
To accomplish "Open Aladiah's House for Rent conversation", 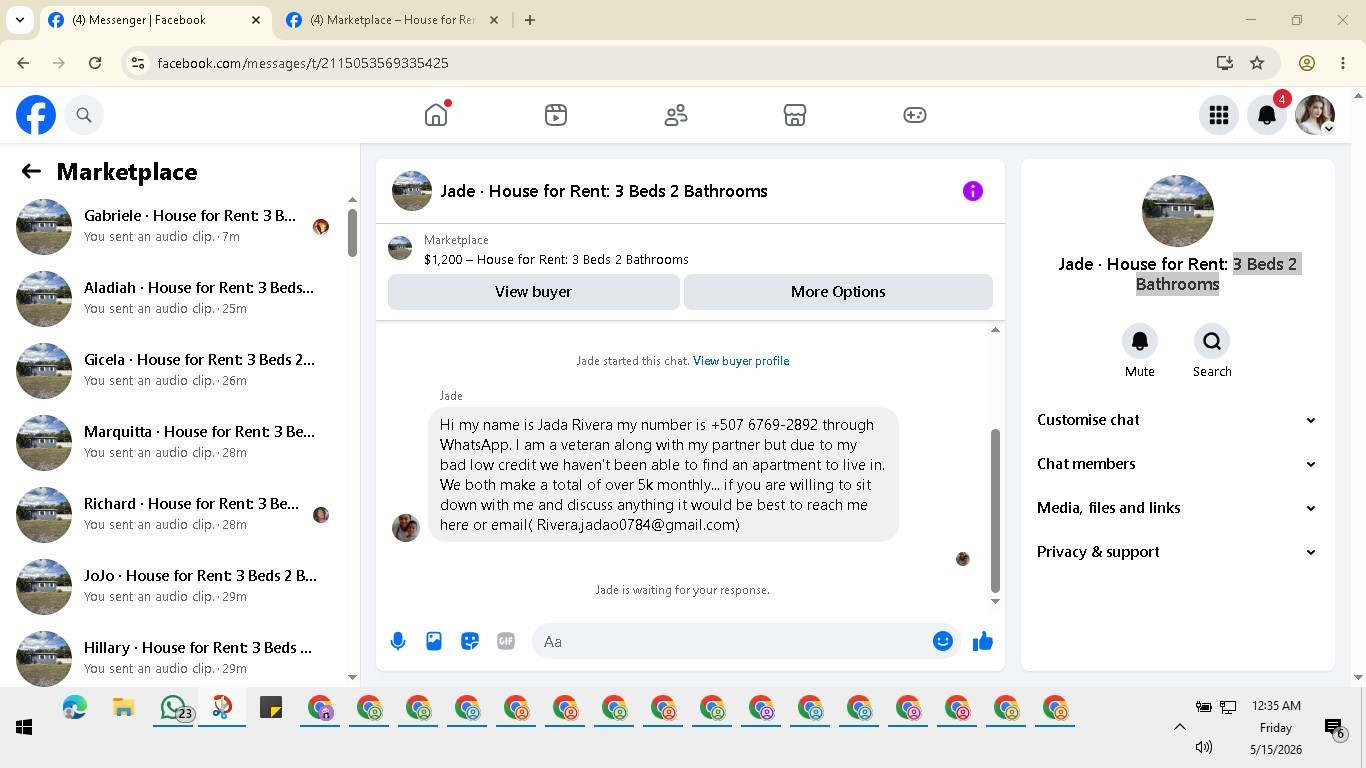I will [x=176, y=298].
